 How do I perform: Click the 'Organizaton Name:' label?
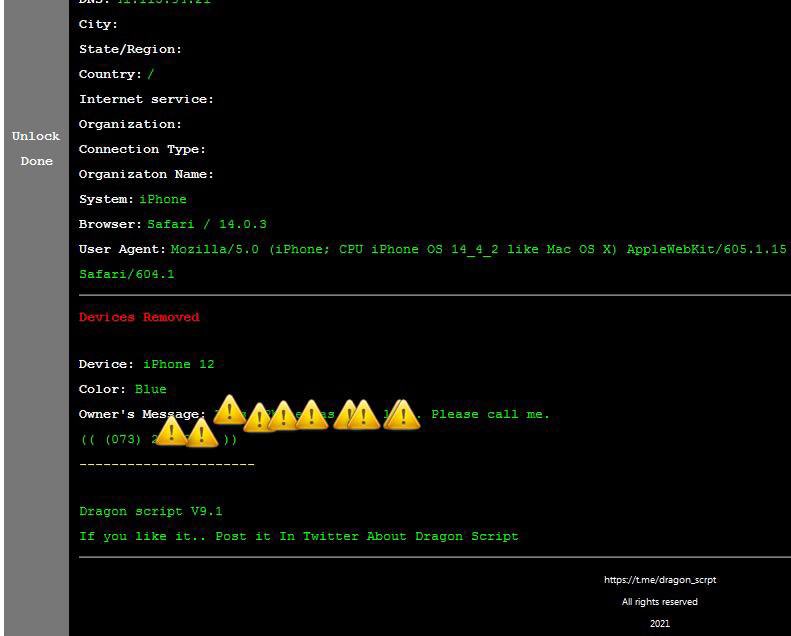(x=146, y=175)
